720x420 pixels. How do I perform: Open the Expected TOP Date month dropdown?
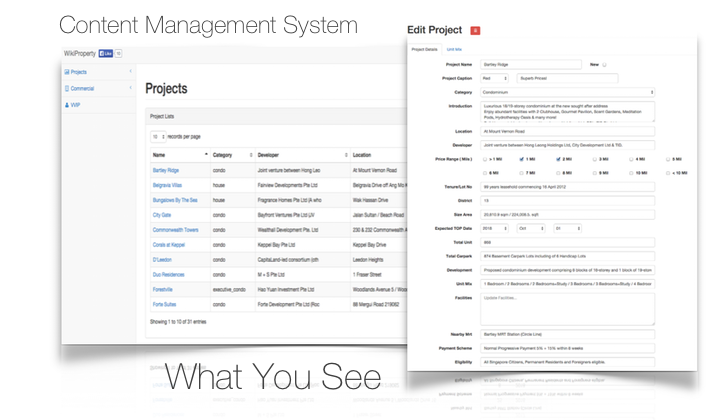point(529,228)
